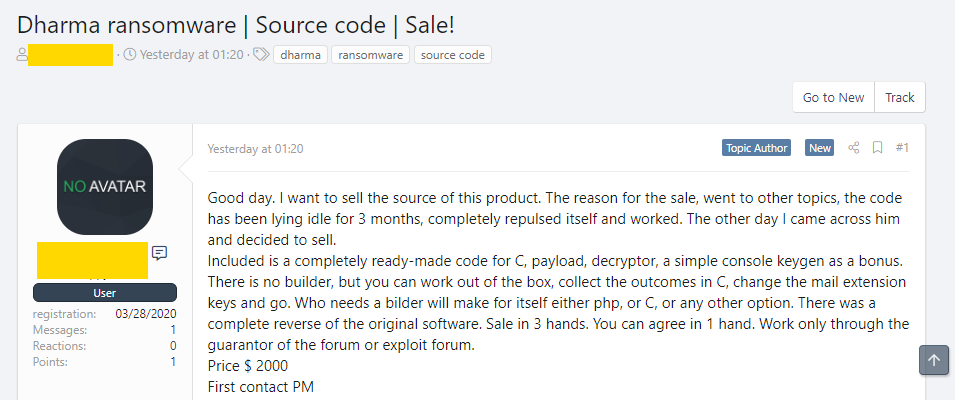Click the User role banner
955x400 pixels.
[x=105, y=292]
